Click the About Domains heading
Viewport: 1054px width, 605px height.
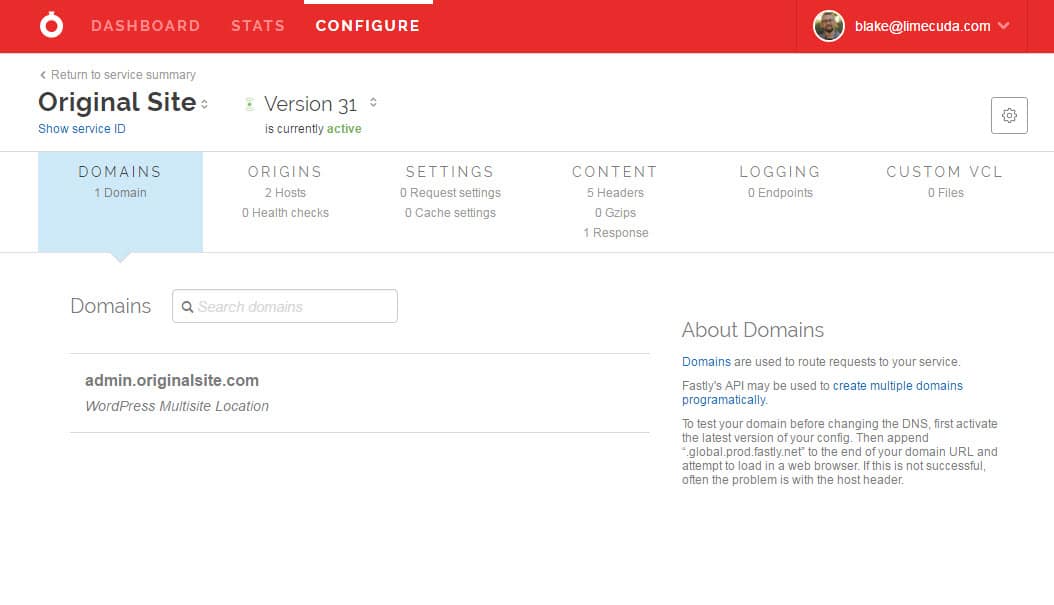752,330
